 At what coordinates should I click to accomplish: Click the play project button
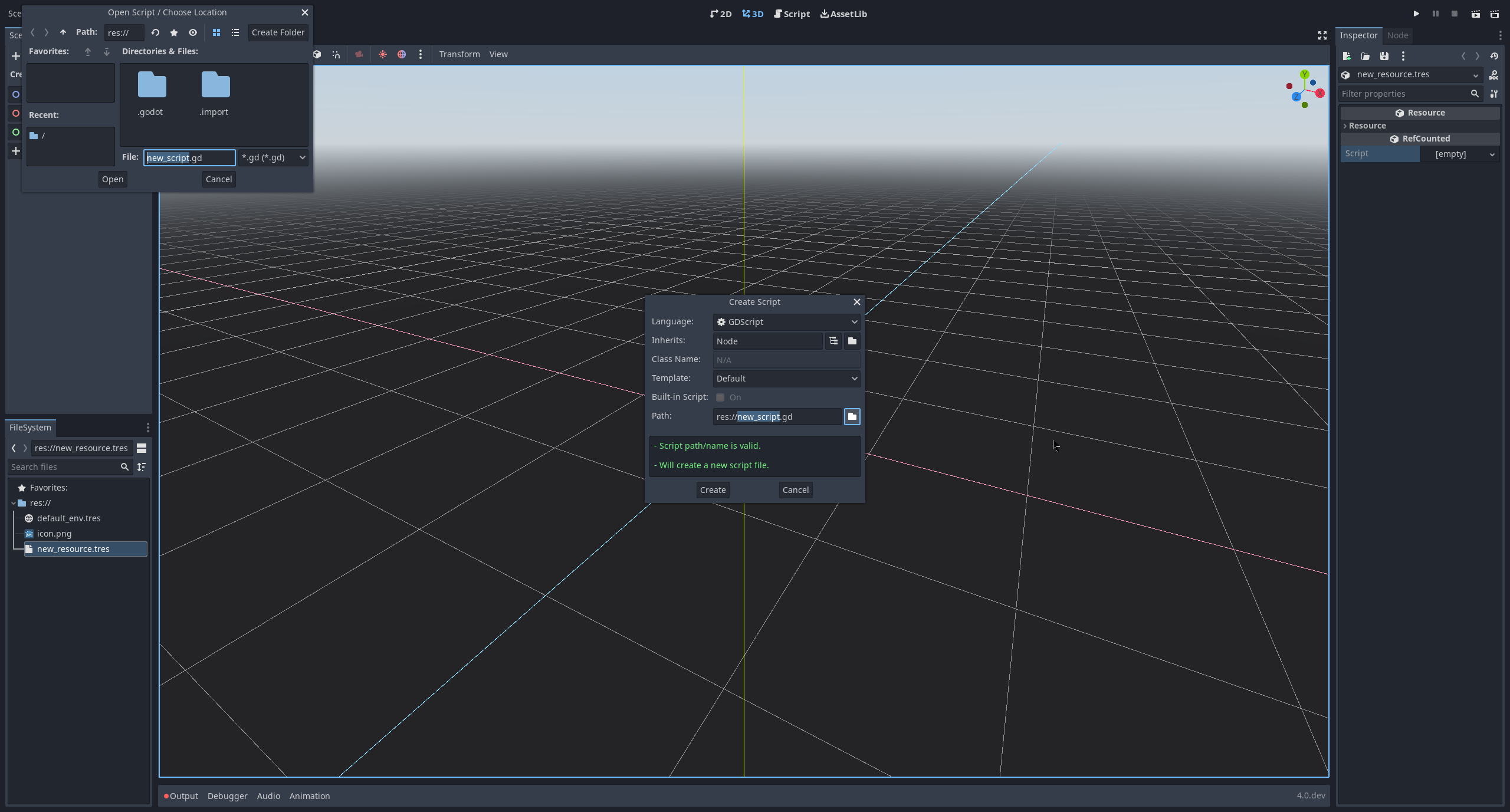point(1416,14)
